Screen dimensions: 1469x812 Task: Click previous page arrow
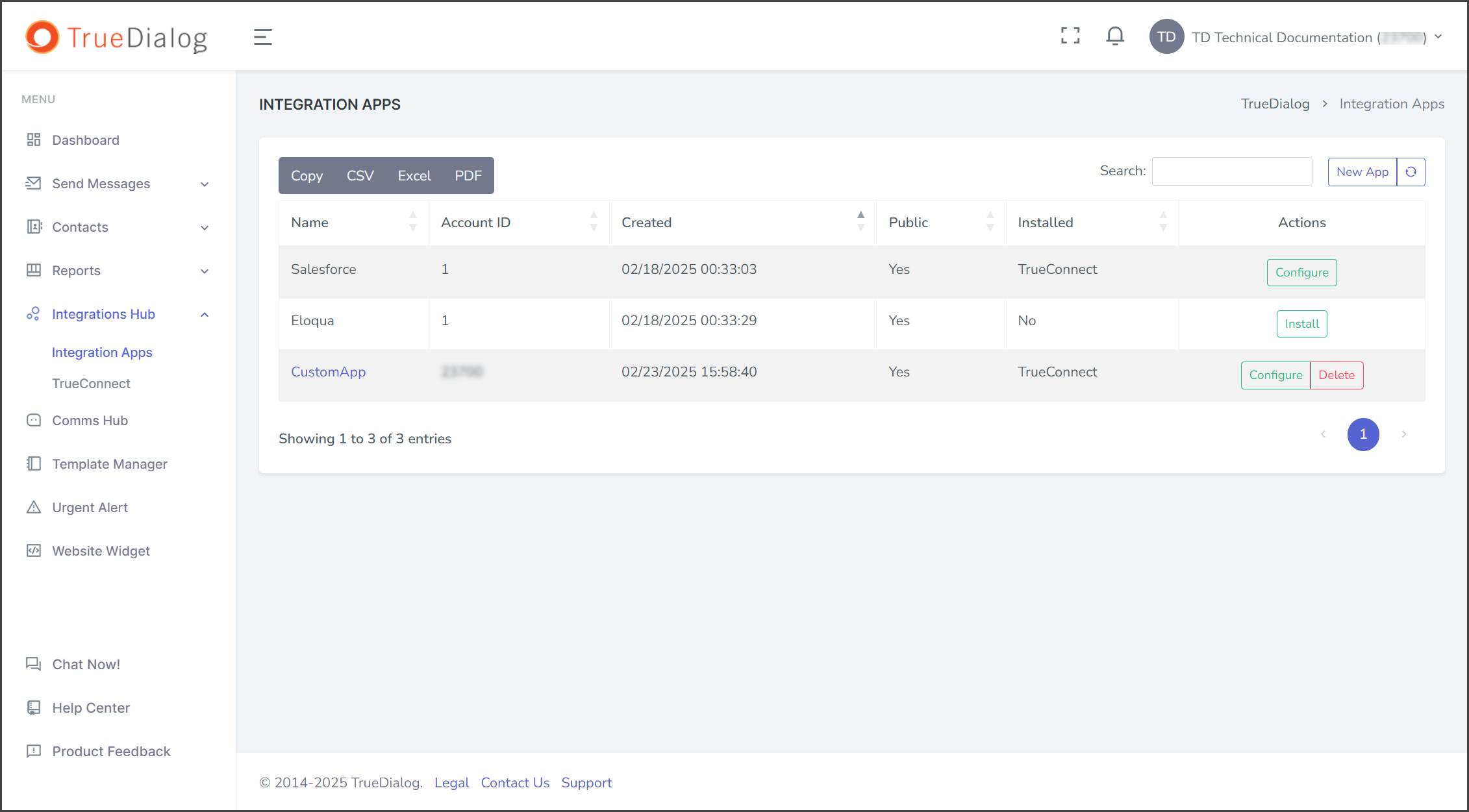click(x=1323, y=434)
